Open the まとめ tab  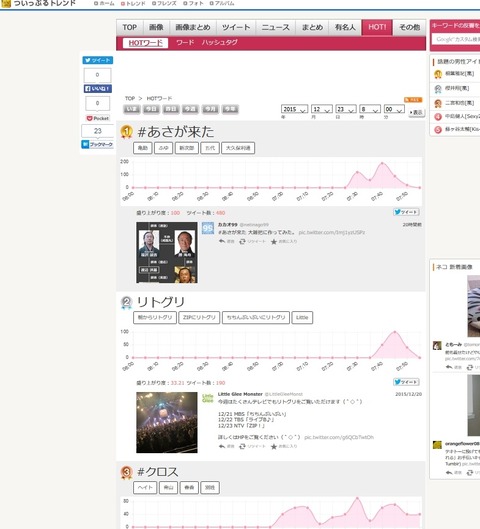click(312, 27)
